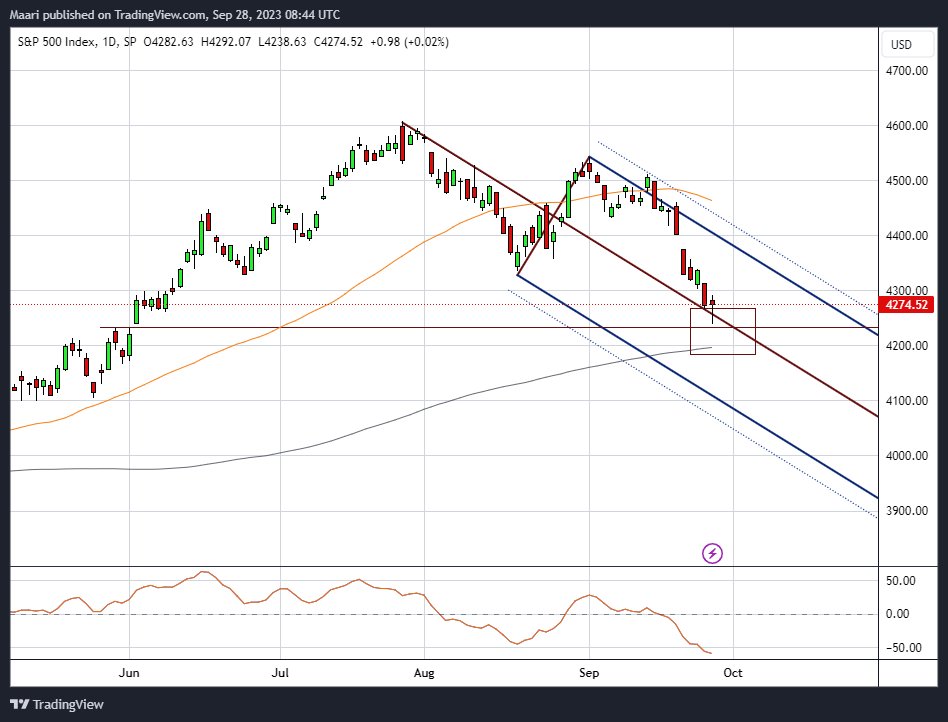This screenshot has width=948, height=722.
Task: Click the +0.98 (+0.02%) change value
Action: tap(409, 42)
